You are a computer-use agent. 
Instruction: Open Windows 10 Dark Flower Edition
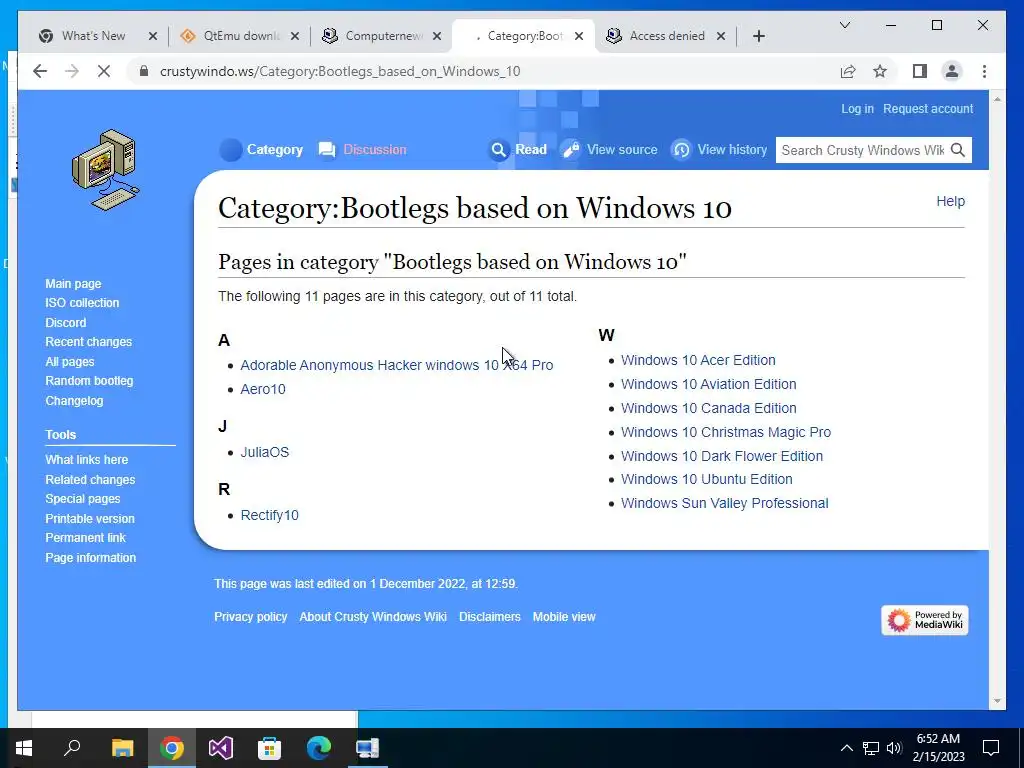point(722,456)
